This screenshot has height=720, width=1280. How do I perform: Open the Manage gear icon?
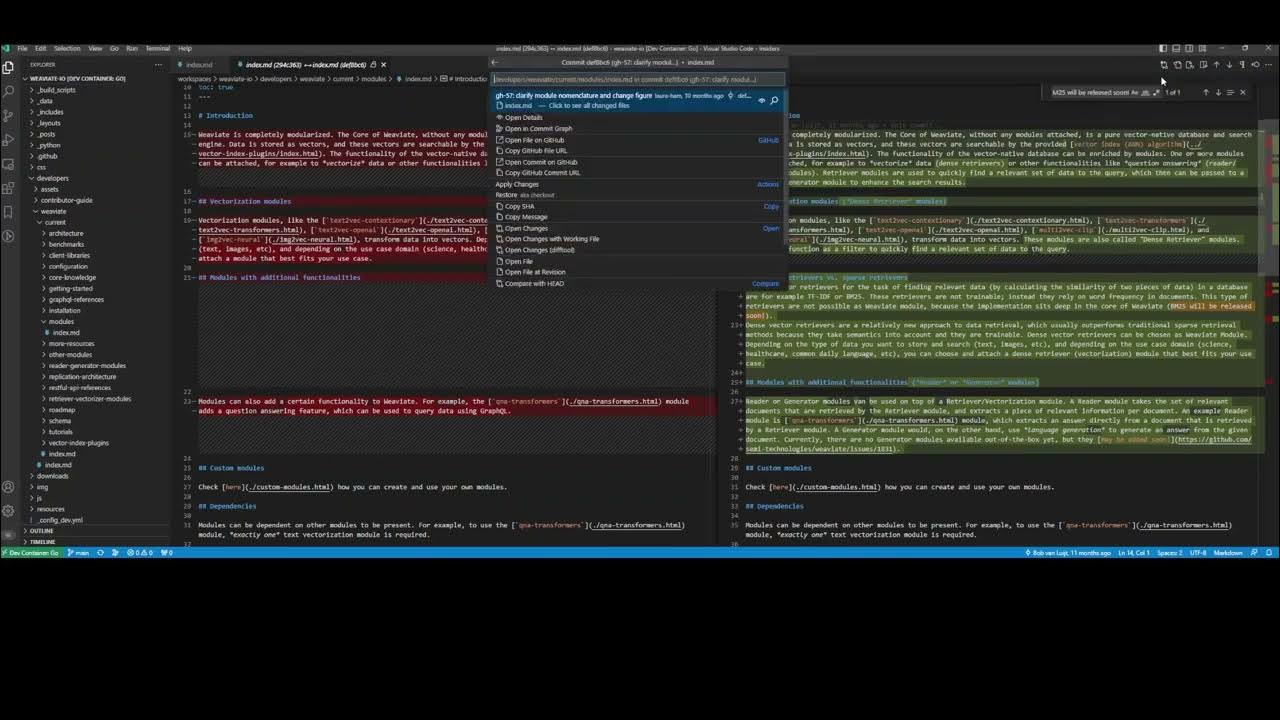click(x=8, y=511)
